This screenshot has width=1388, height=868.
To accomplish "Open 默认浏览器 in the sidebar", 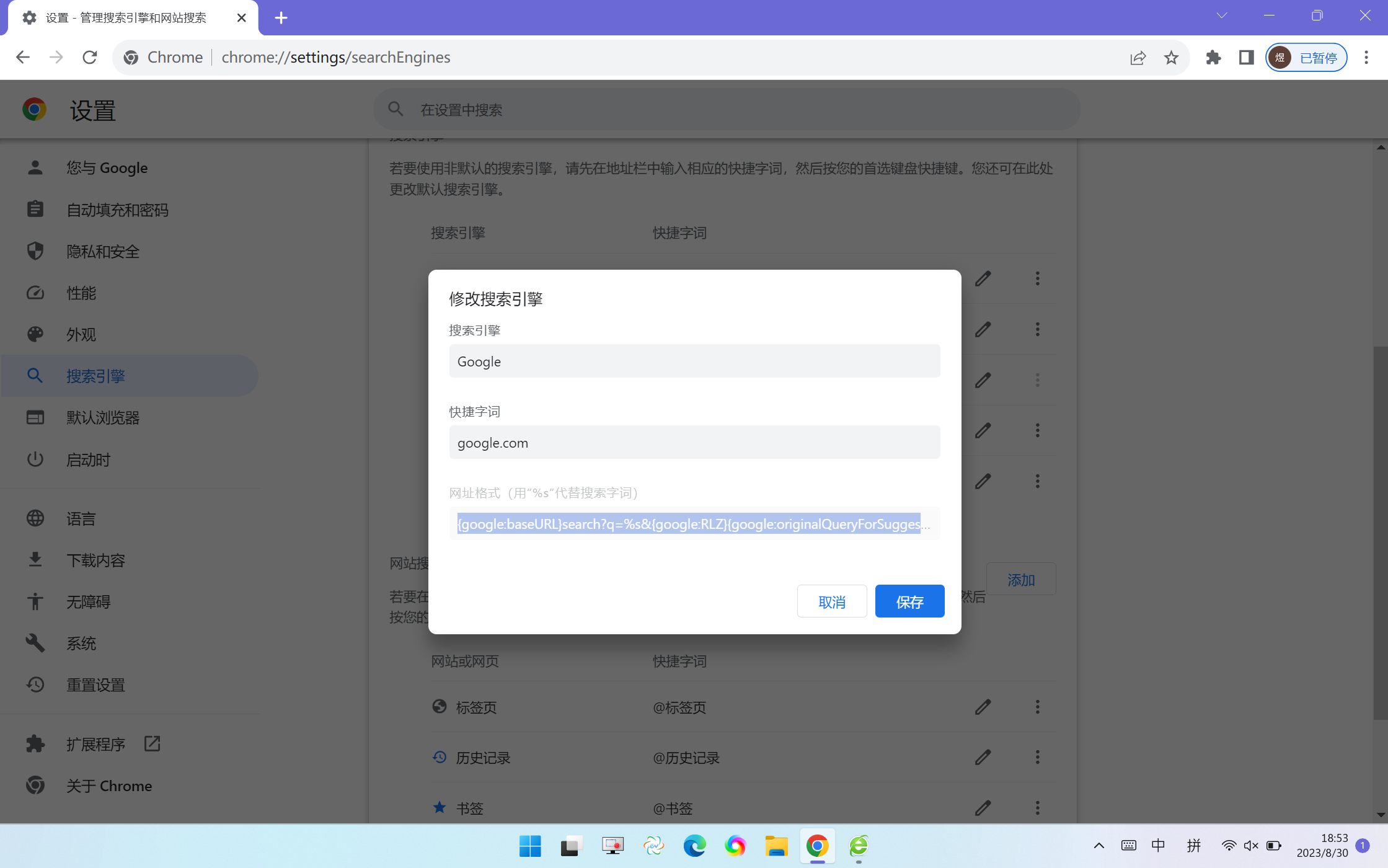I will [x=130, y=417].
